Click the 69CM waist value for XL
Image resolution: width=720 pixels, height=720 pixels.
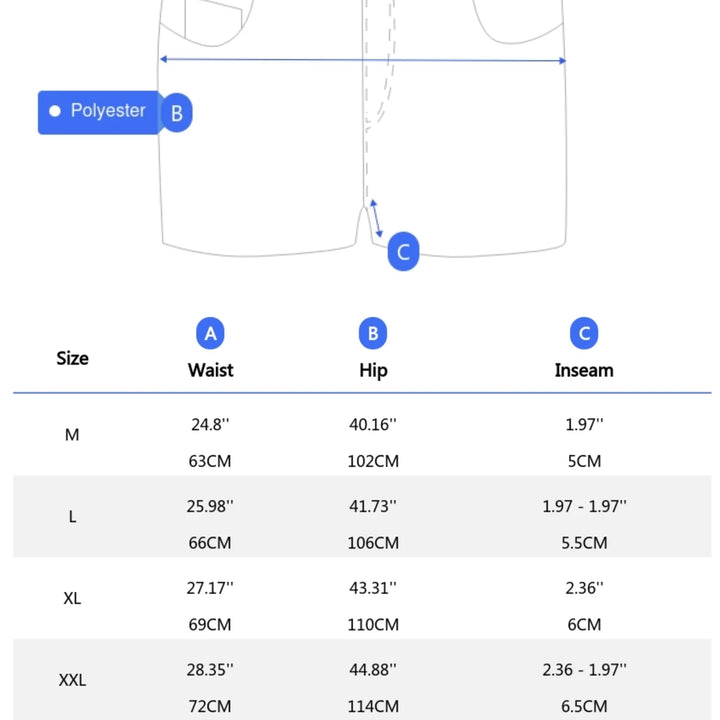point(210,625)
